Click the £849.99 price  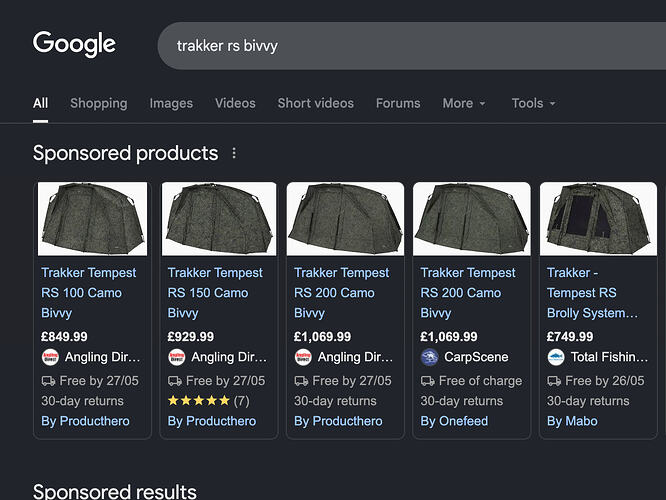64,336
